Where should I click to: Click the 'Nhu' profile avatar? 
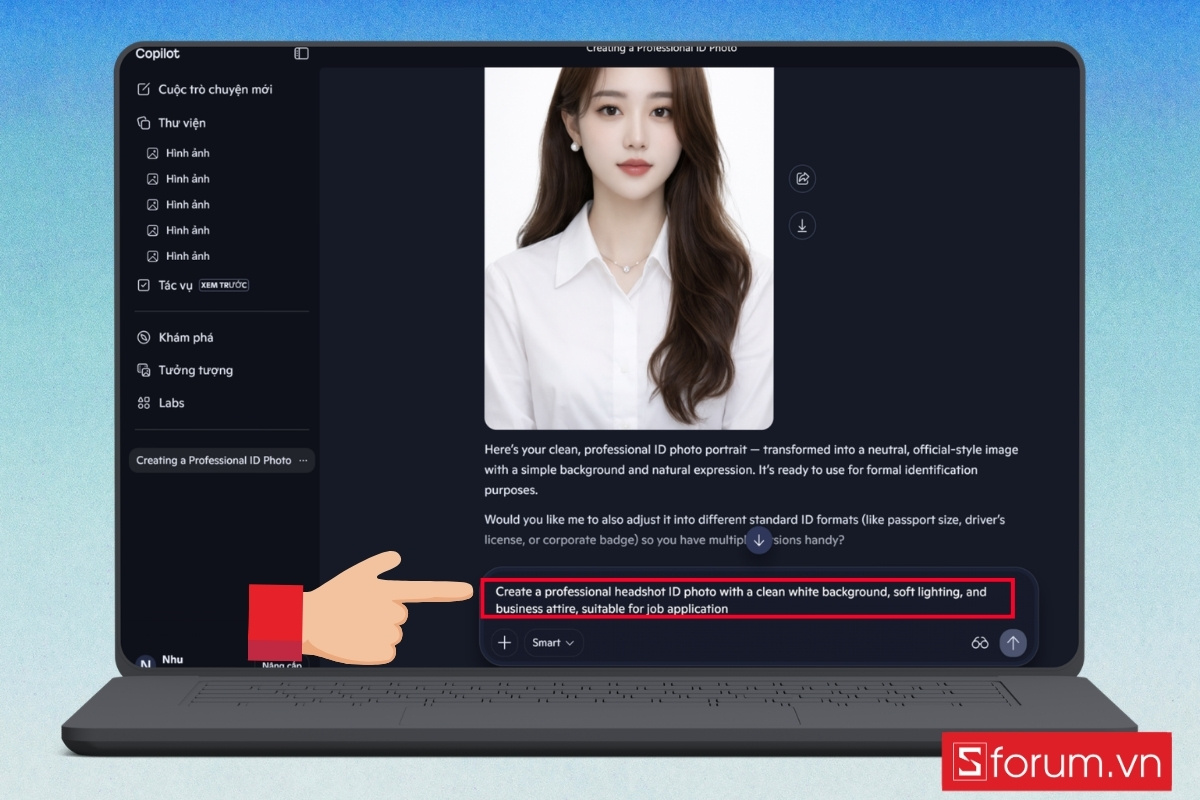point(145,664)
